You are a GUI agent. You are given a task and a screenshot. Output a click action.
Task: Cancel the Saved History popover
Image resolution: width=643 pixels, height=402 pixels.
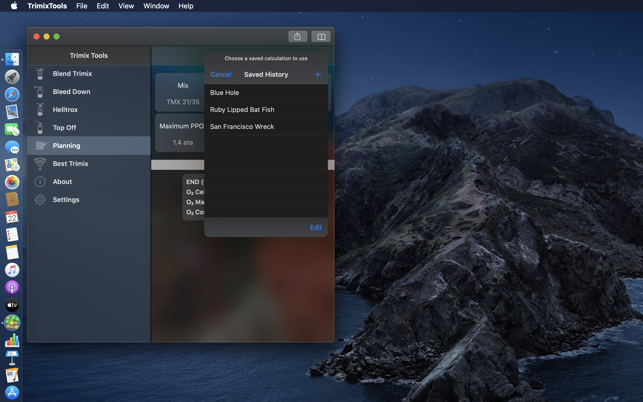(x=221, y=75)
